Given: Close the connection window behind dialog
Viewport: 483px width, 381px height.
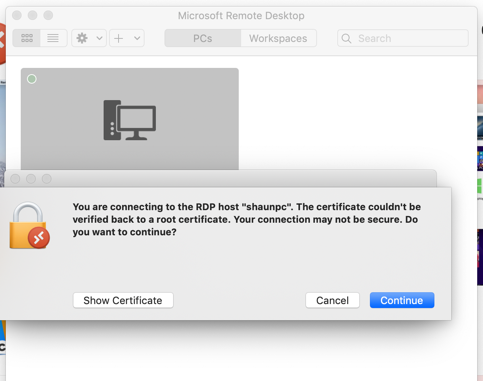Looking at the screenshot, I should click(x=15, y=179).
